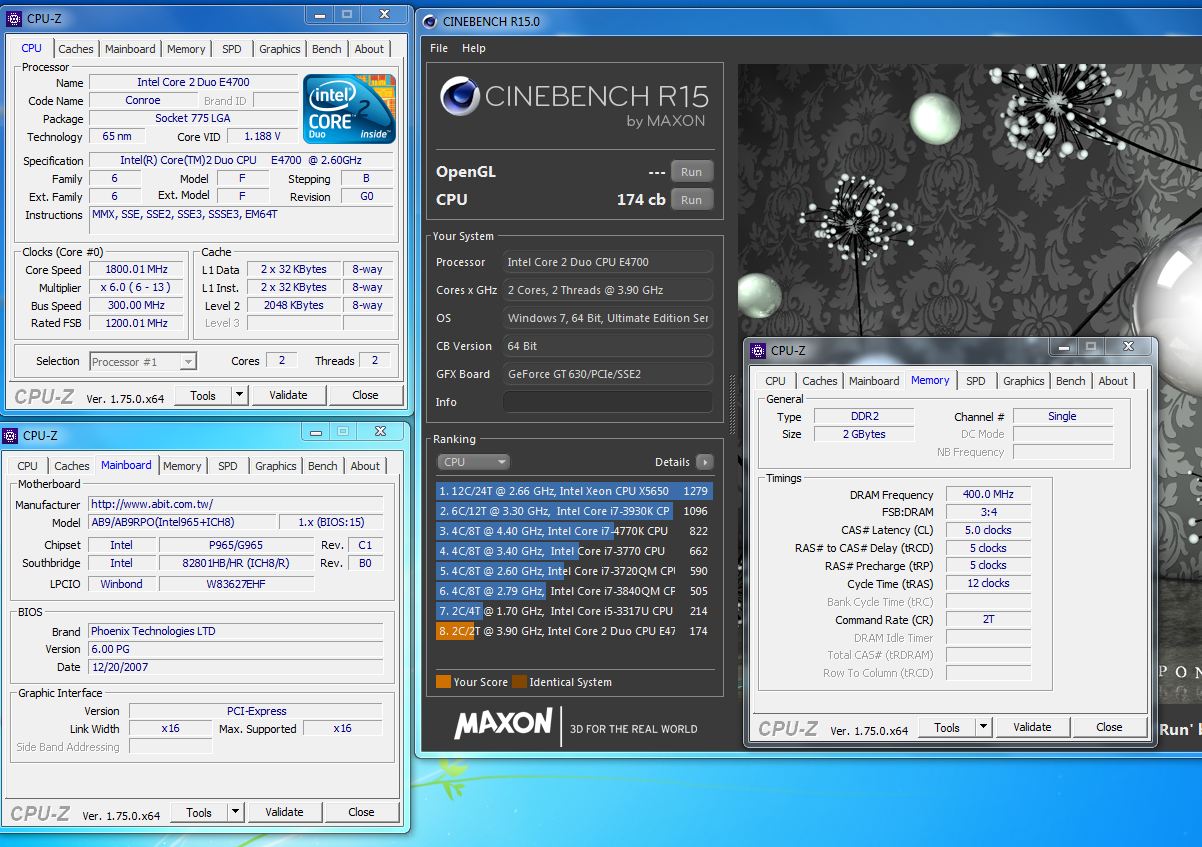The height and width of the screenshot is (847, 1202).
Task: Open the Help menu in Cinebench
Action: 474,48
